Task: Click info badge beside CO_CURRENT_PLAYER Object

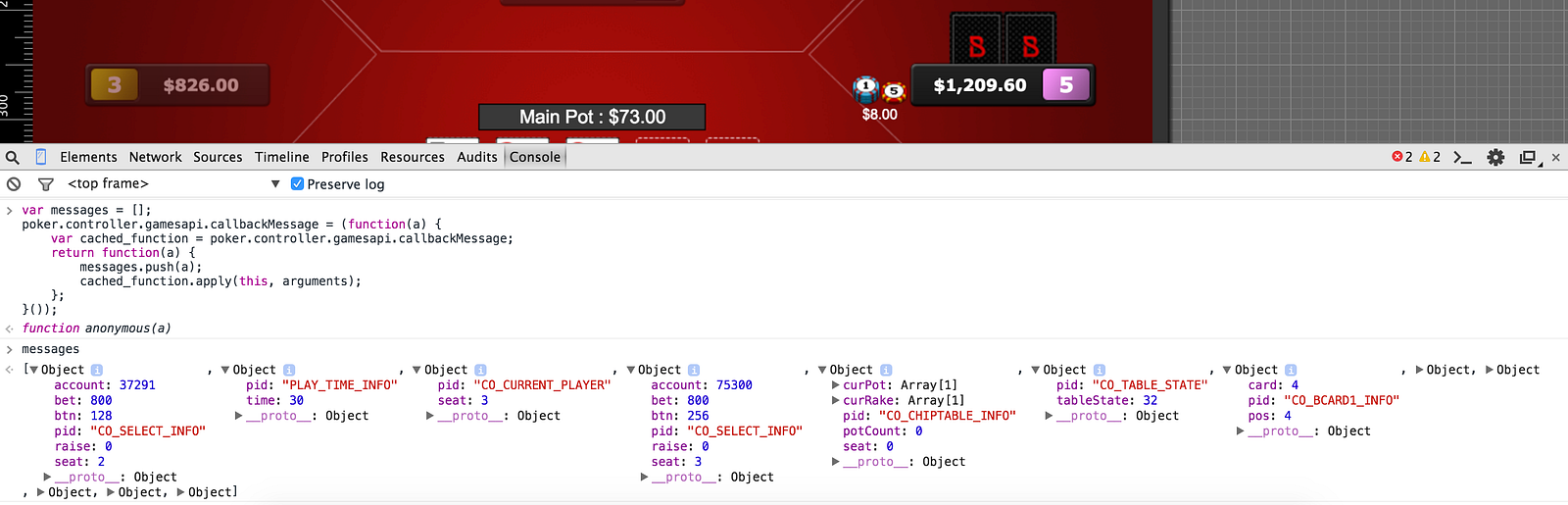Action: coord(480,370)
